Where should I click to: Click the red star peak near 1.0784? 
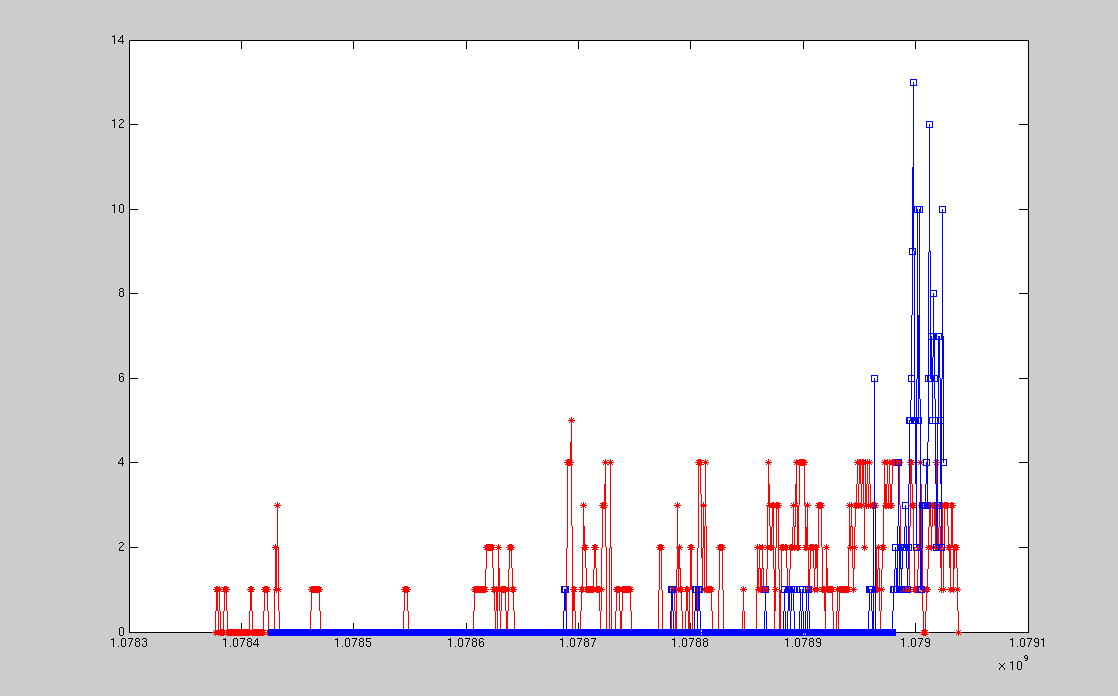[277, 505]
